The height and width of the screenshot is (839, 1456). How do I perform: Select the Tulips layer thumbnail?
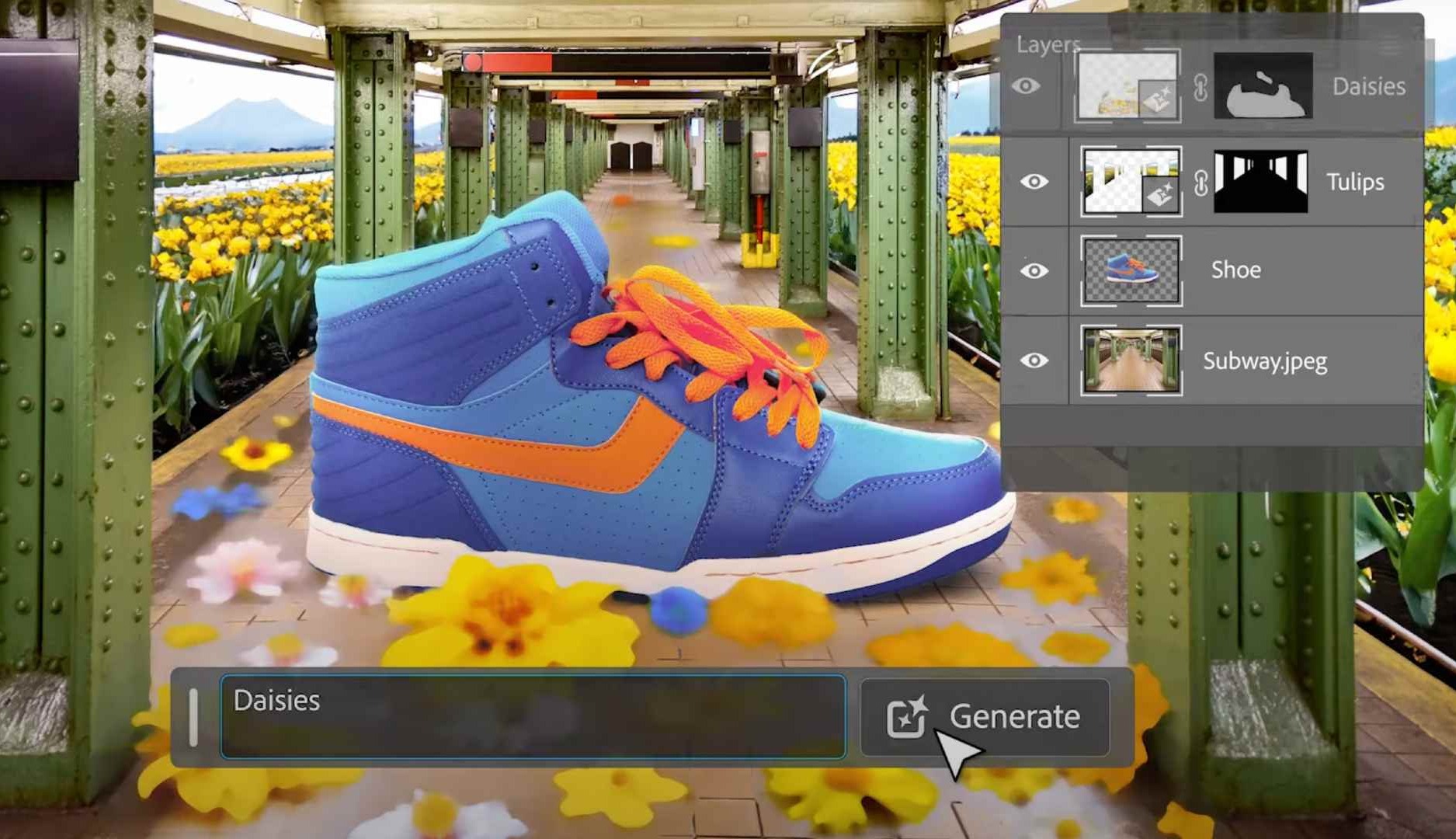tap(1131, 182)
